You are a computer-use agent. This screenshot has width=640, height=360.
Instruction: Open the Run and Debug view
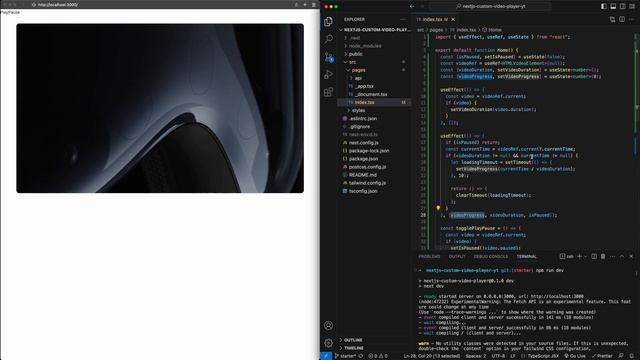(328, 74)
